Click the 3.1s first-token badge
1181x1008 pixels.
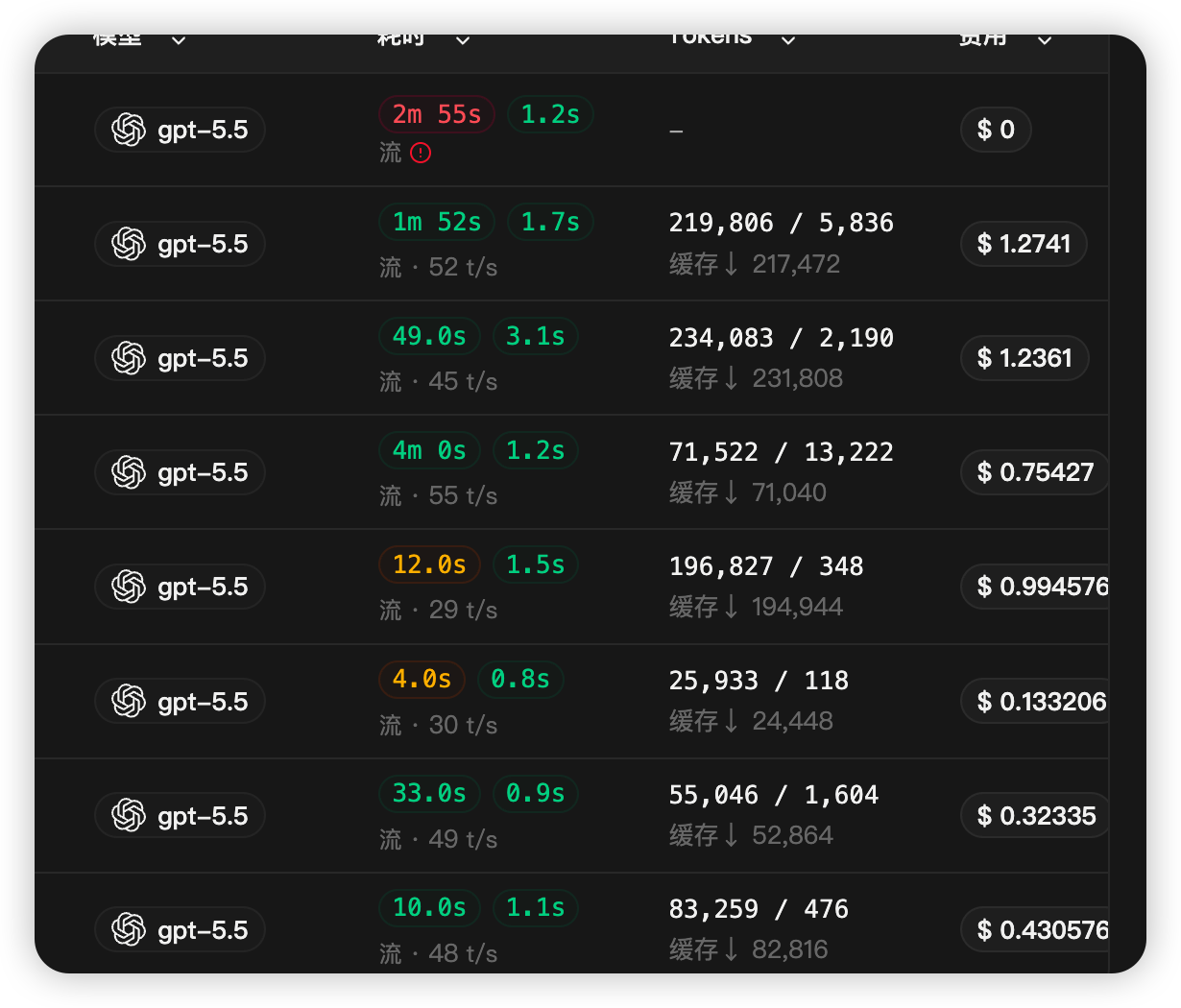click(x=536, y=336)
